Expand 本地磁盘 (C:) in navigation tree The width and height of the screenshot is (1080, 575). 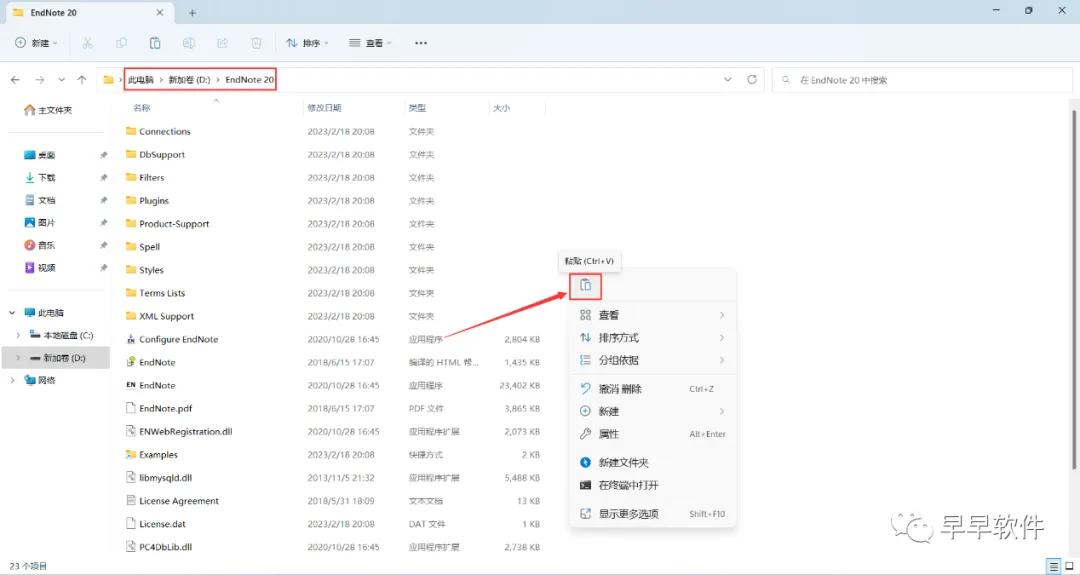click(x=18, y=335)
